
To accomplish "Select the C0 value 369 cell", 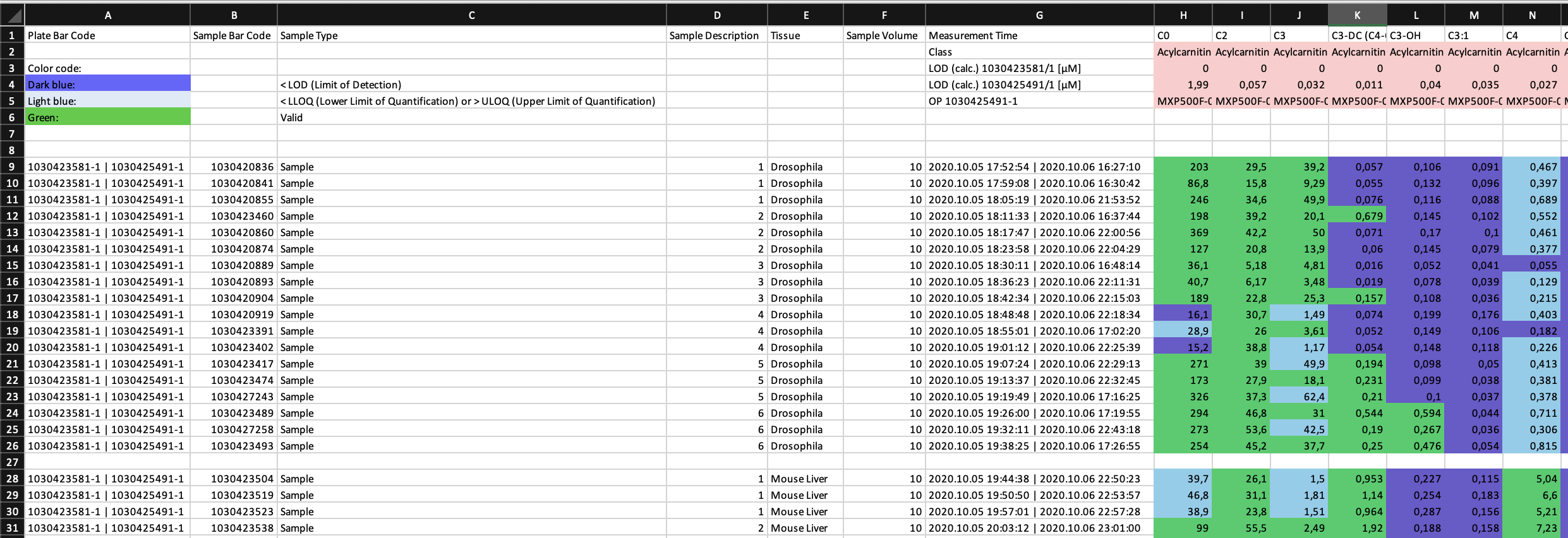I will pos(1183,232).
